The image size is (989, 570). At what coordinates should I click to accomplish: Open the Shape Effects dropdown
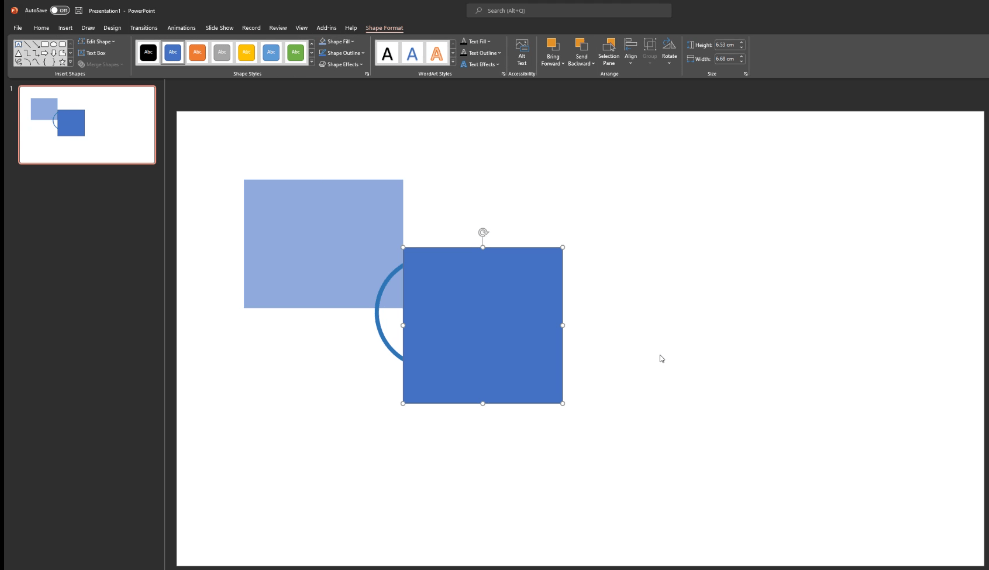(341, 64)
